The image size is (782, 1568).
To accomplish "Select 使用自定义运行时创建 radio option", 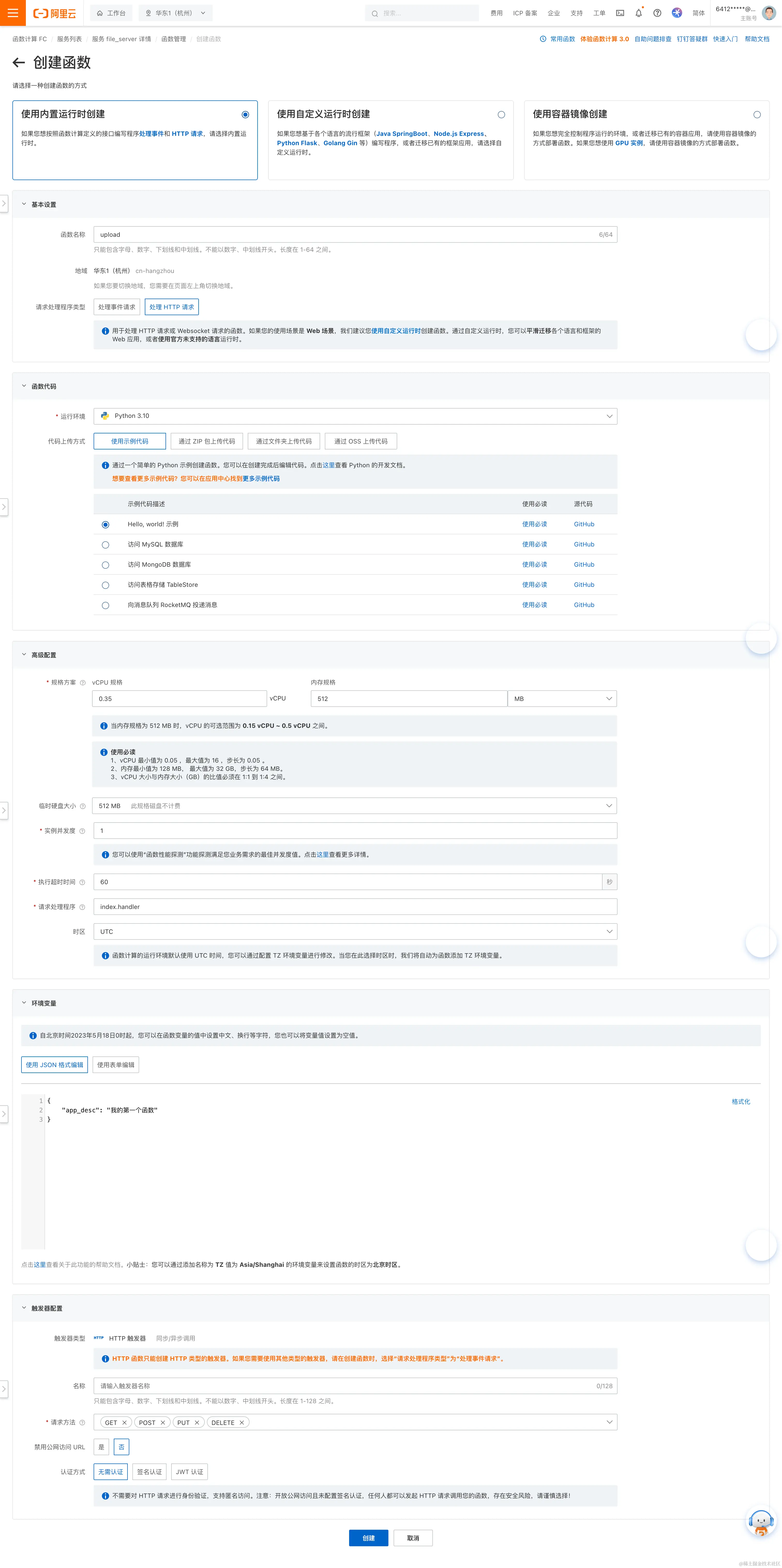I will [x=501, y=114].
